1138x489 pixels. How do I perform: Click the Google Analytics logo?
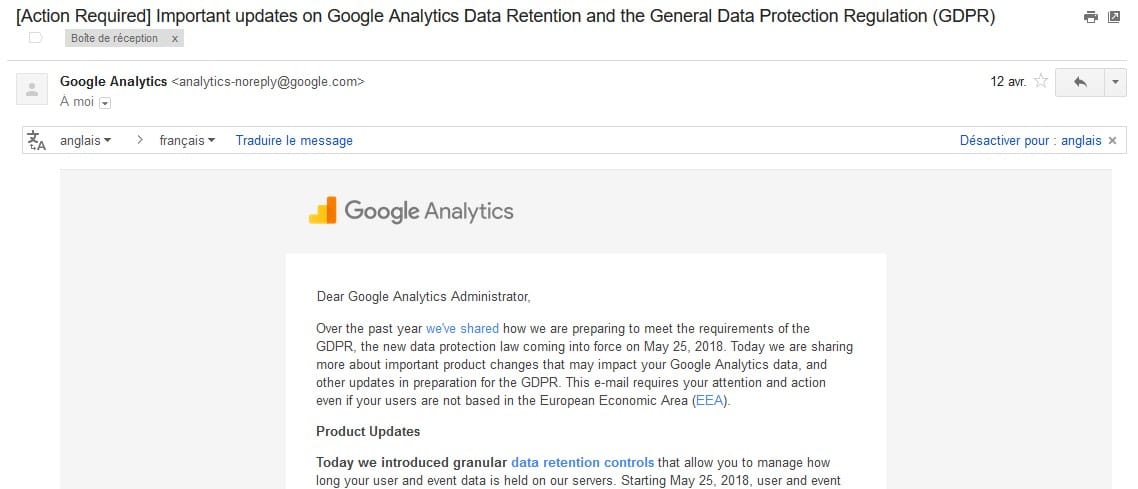coord(411,211)
